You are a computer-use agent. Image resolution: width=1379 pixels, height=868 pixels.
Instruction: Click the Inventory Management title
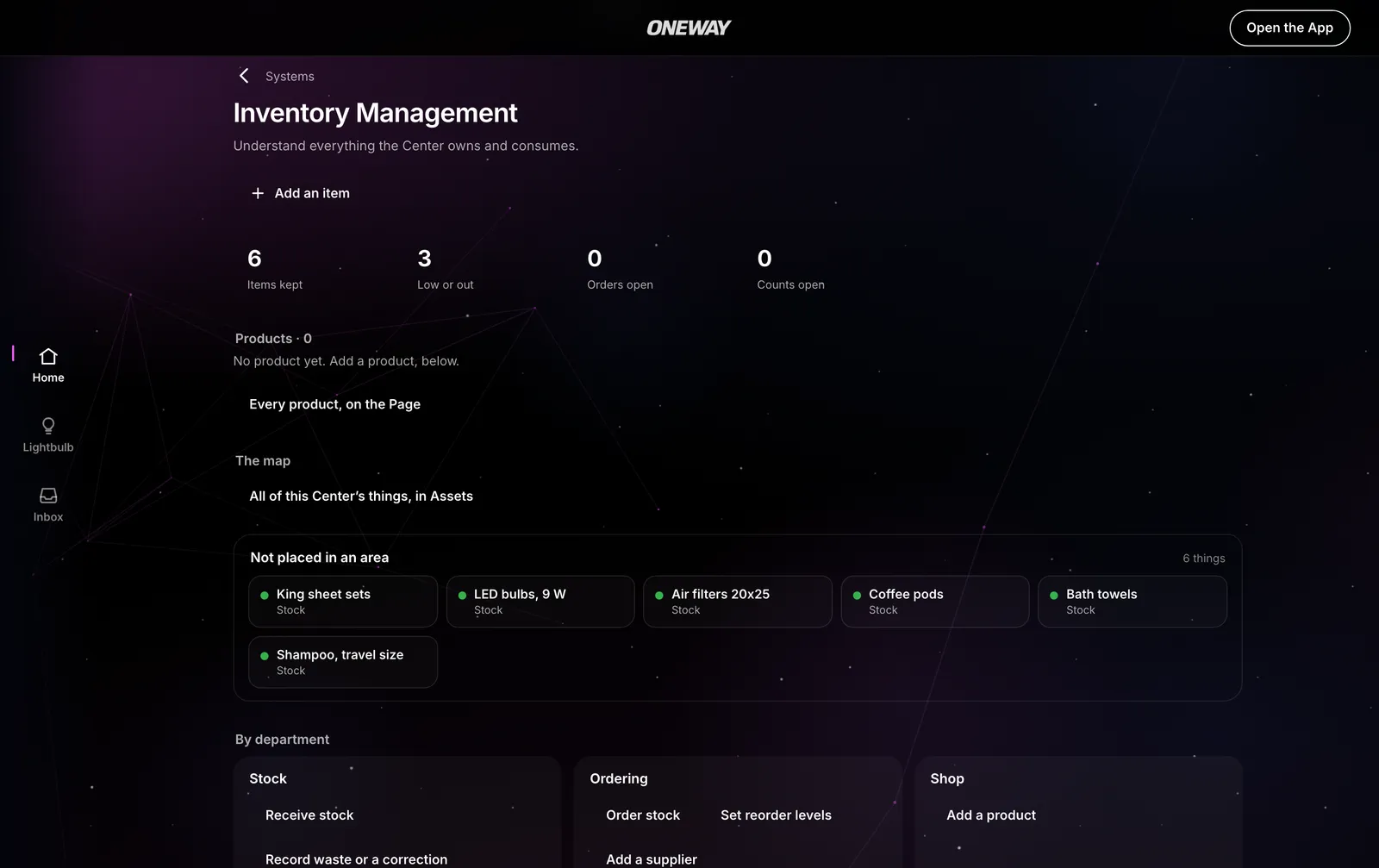(375, 113)
